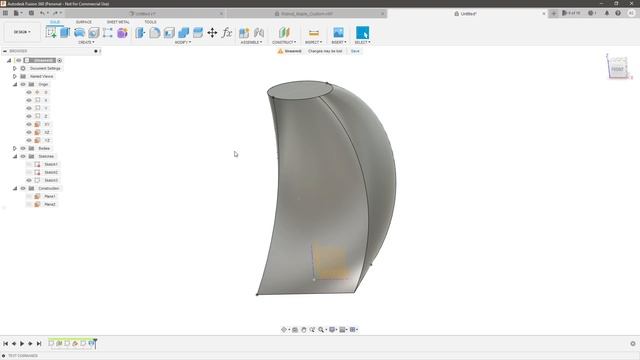Show hidden Sketch1
The width and height of the screenshot is (640, 360).
(x=29, y=164)
